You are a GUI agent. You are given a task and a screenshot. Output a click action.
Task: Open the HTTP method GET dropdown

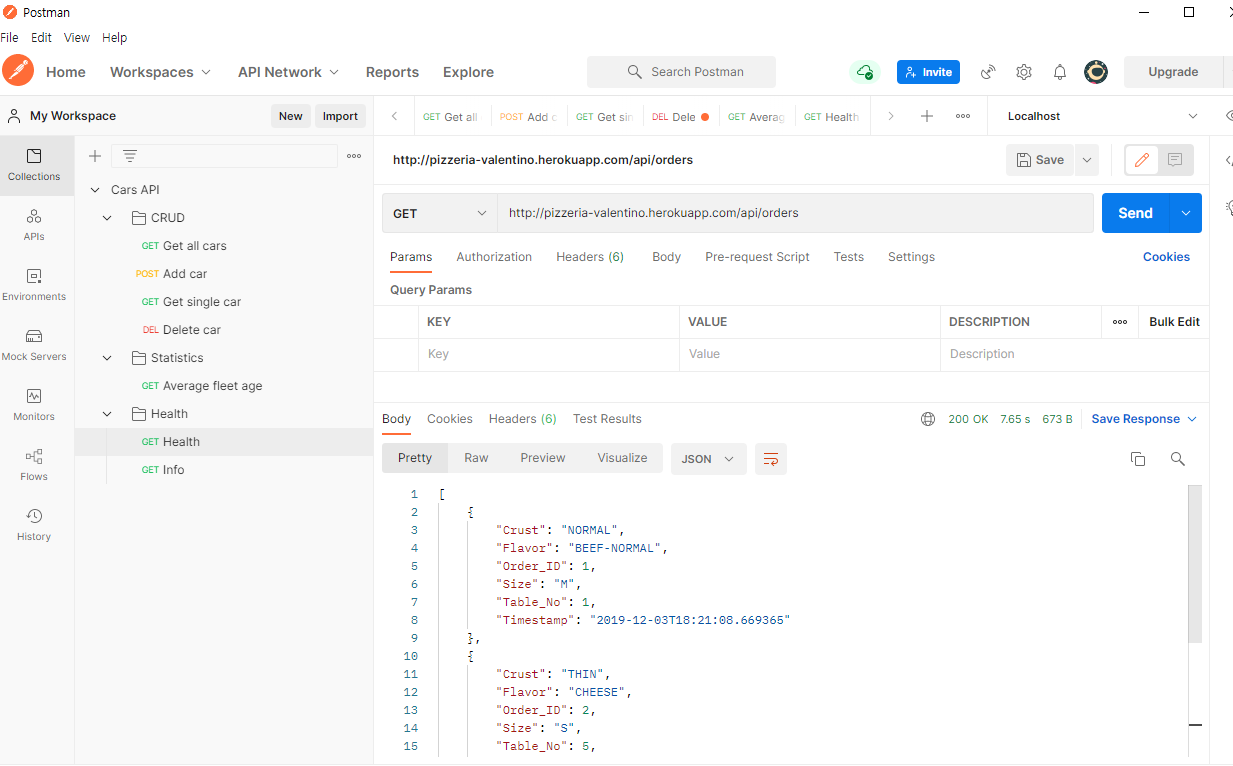pyautogui.click(x=439, y=213)
